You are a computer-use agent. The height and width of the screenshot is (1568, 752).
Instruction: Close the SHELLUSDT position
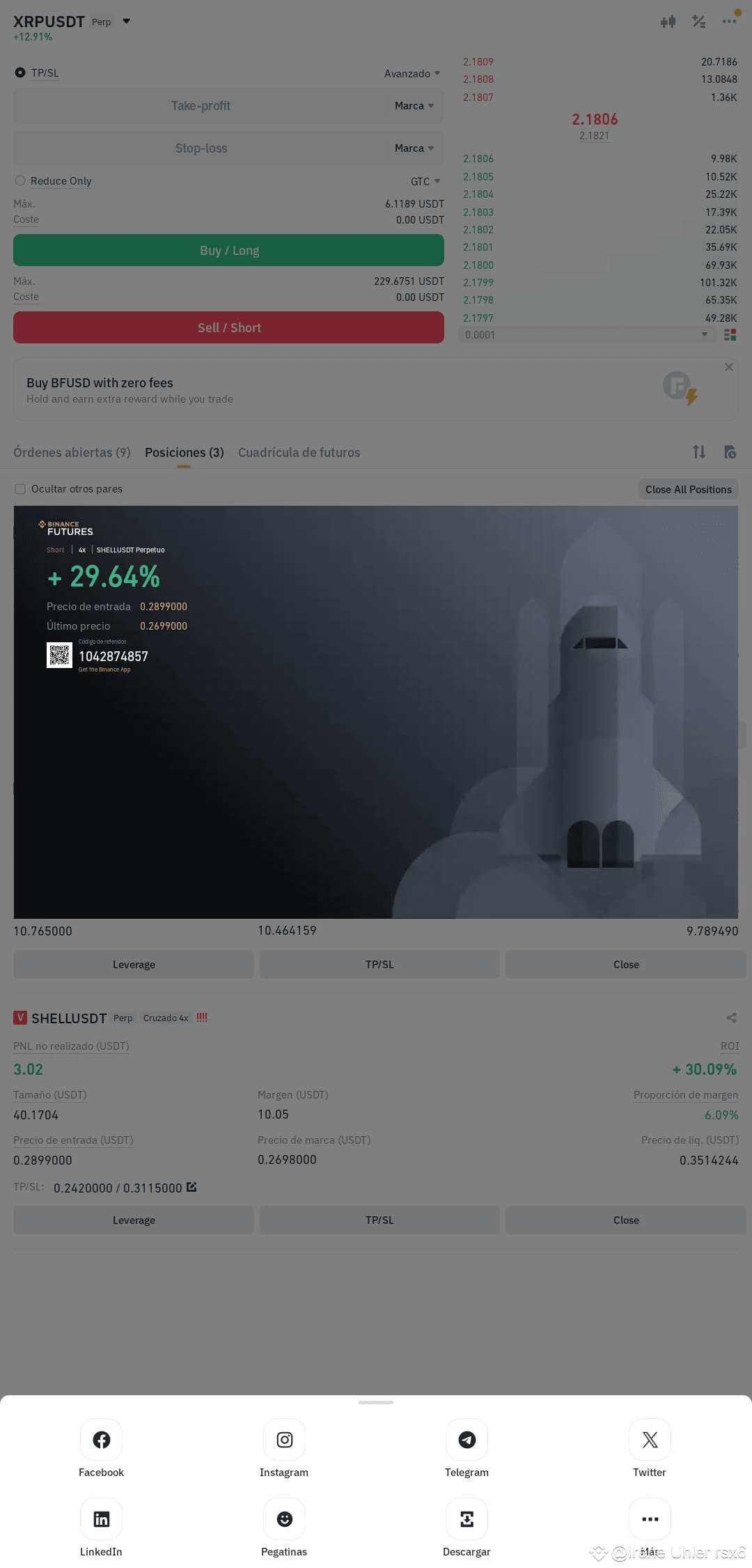pyautogui.click(x=625, y=1220)
